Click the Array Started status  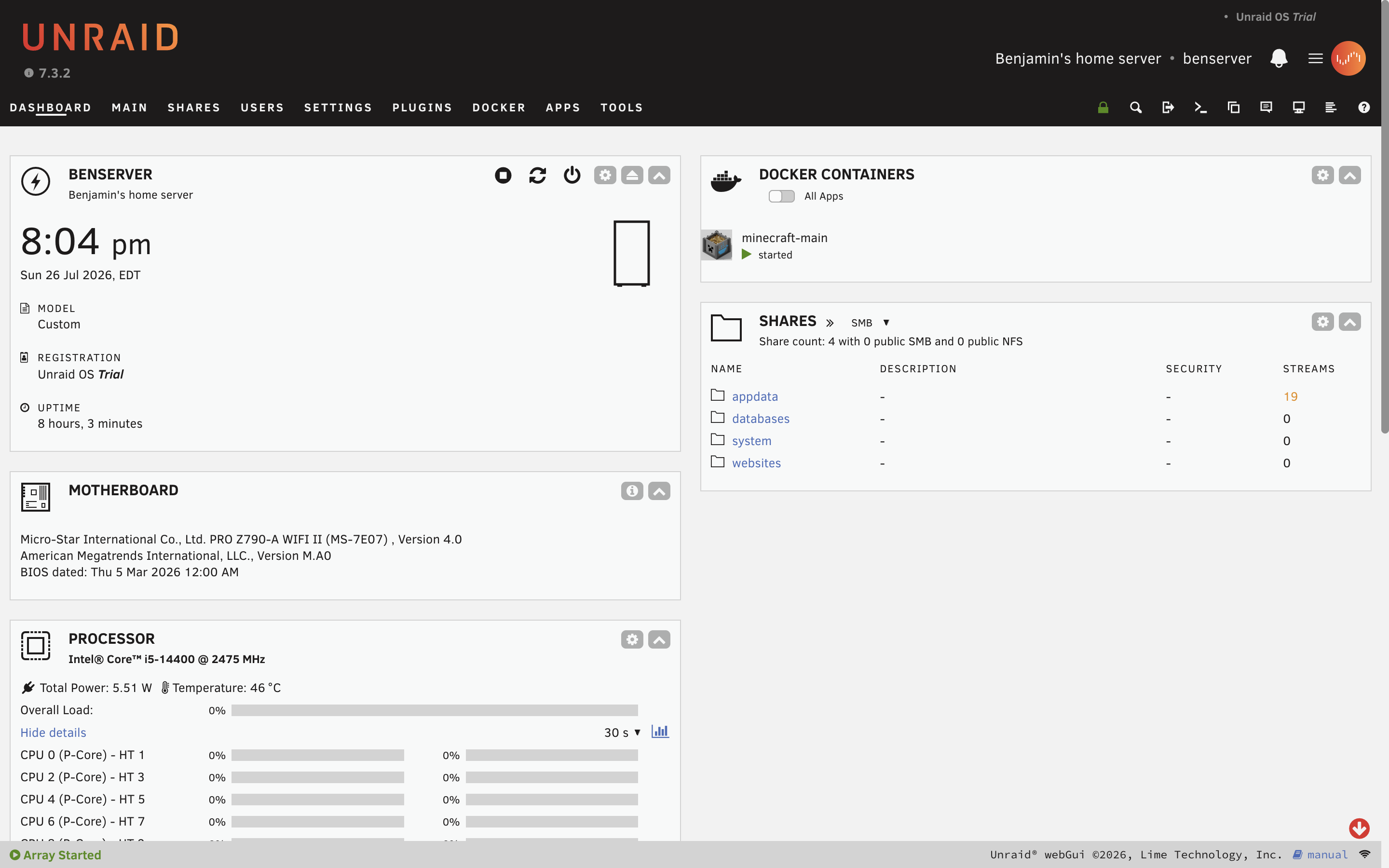click(x=55, y=855)
